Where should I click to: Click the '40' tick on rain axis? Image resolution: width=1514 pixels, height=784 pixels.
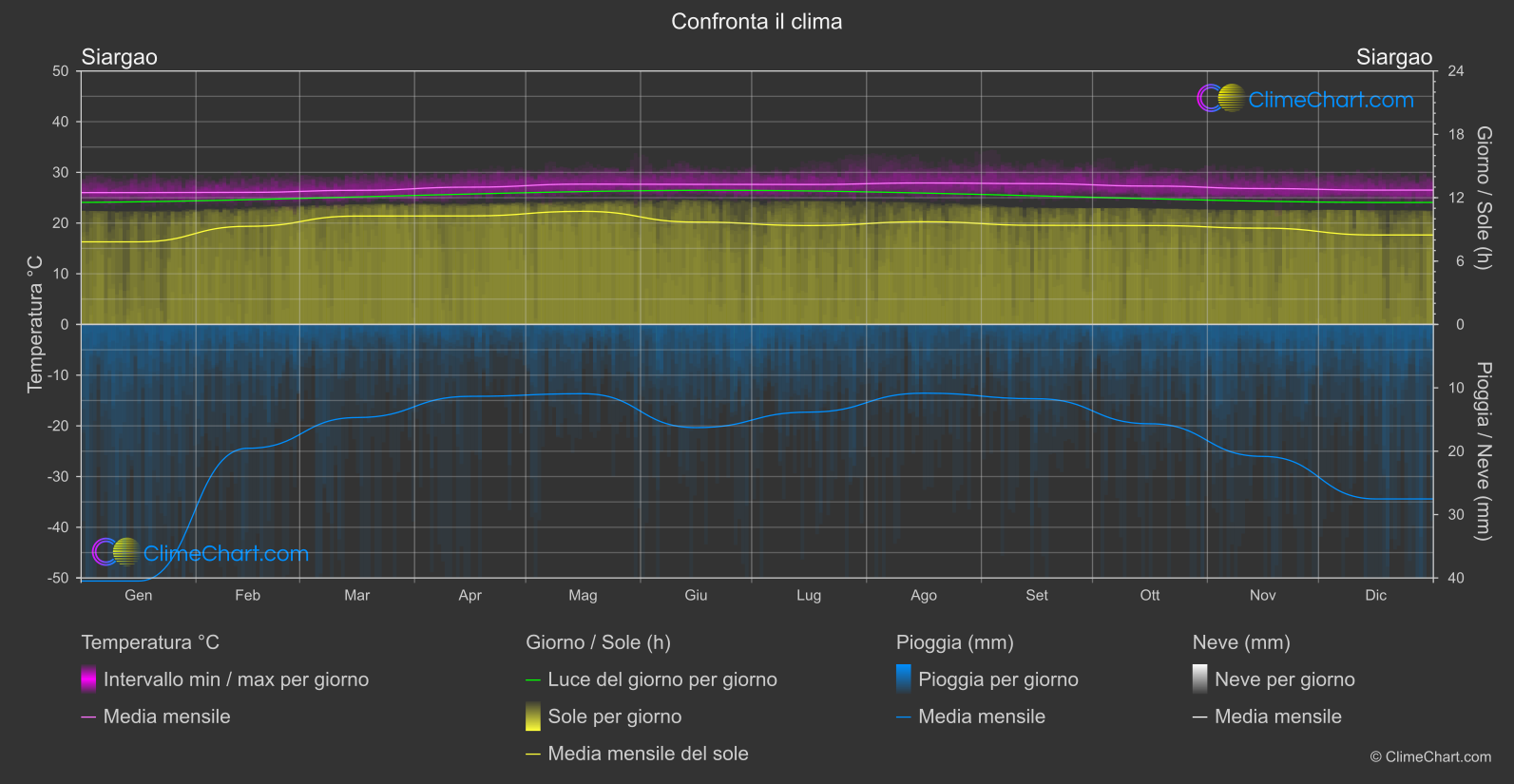point(1455,578)
